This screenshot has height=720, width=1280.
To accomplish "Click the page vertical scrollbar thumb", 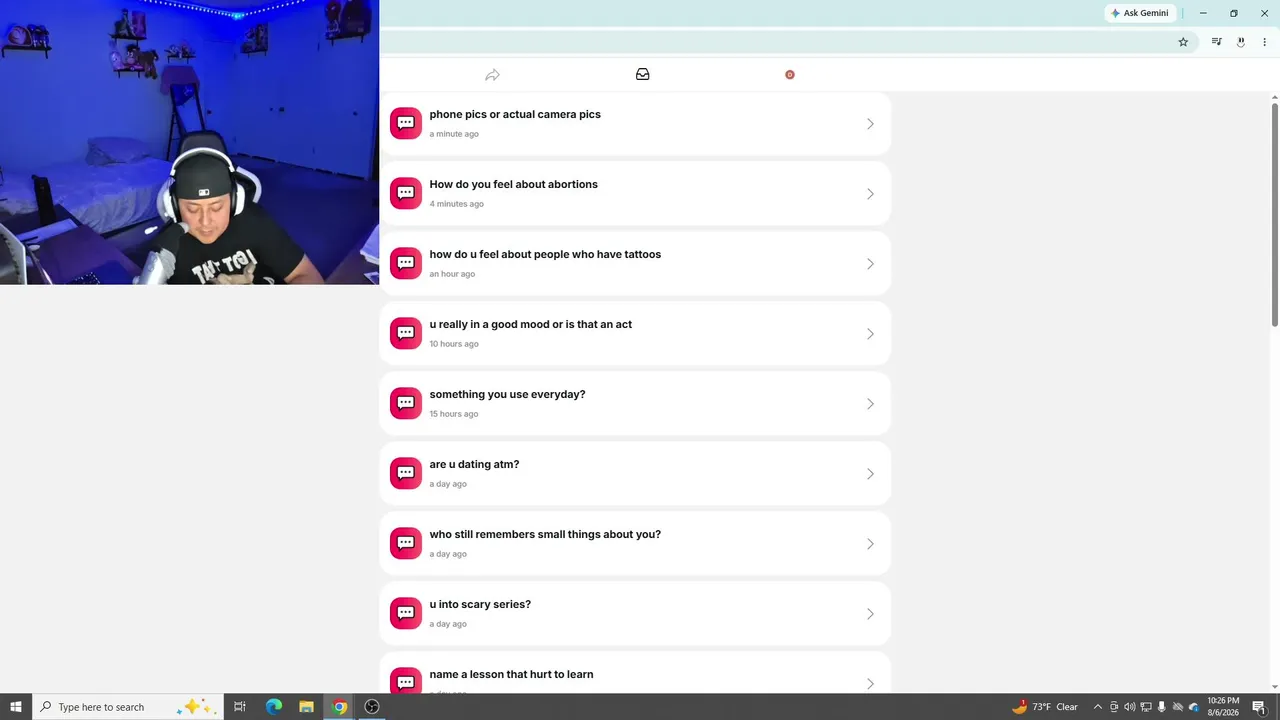I will (x=1275, y=214).
